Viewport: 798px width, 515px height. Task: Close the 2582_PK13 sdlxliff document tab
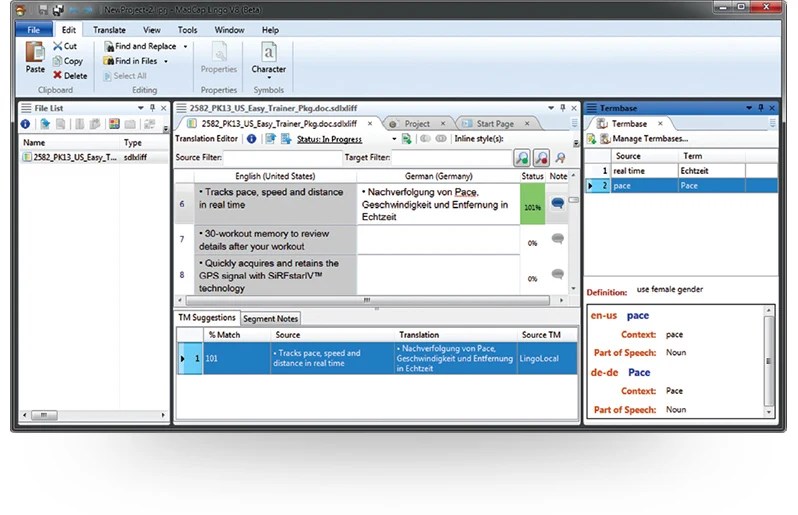pos(370,124)
